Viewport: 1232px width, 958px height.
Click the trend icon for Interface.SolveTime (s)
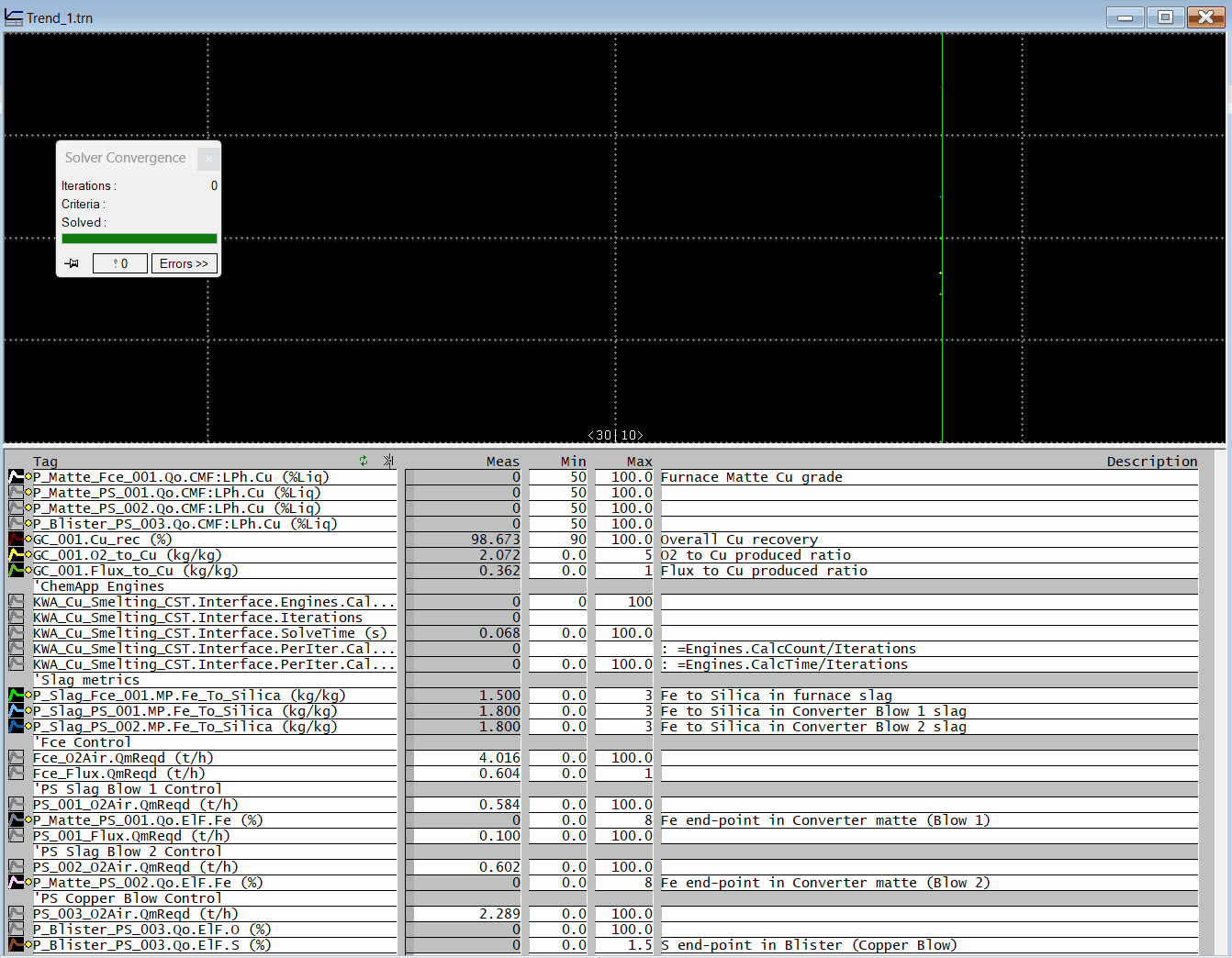[16, 633]
